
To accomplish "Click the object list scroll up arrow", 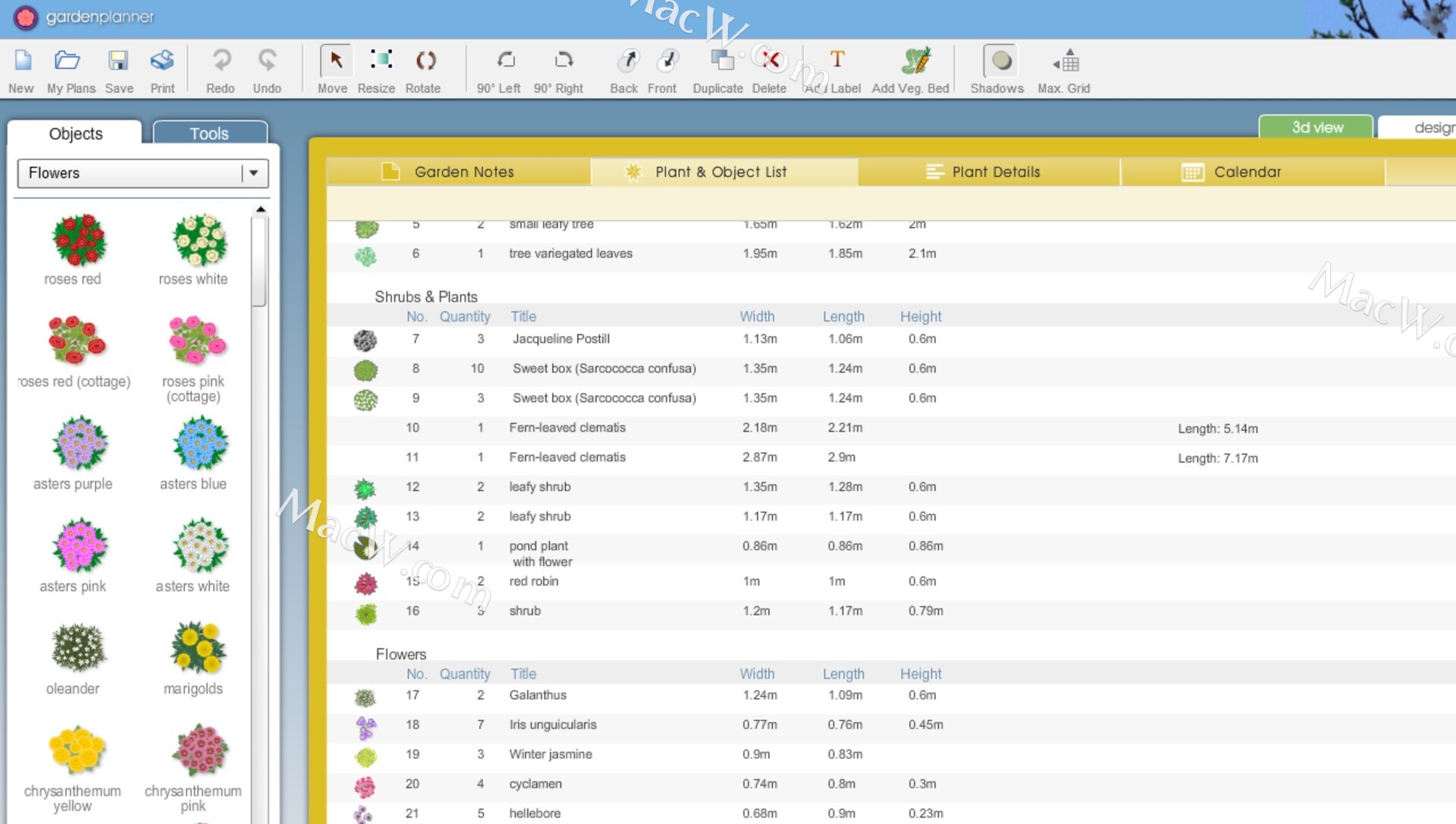I will [260, 209].
